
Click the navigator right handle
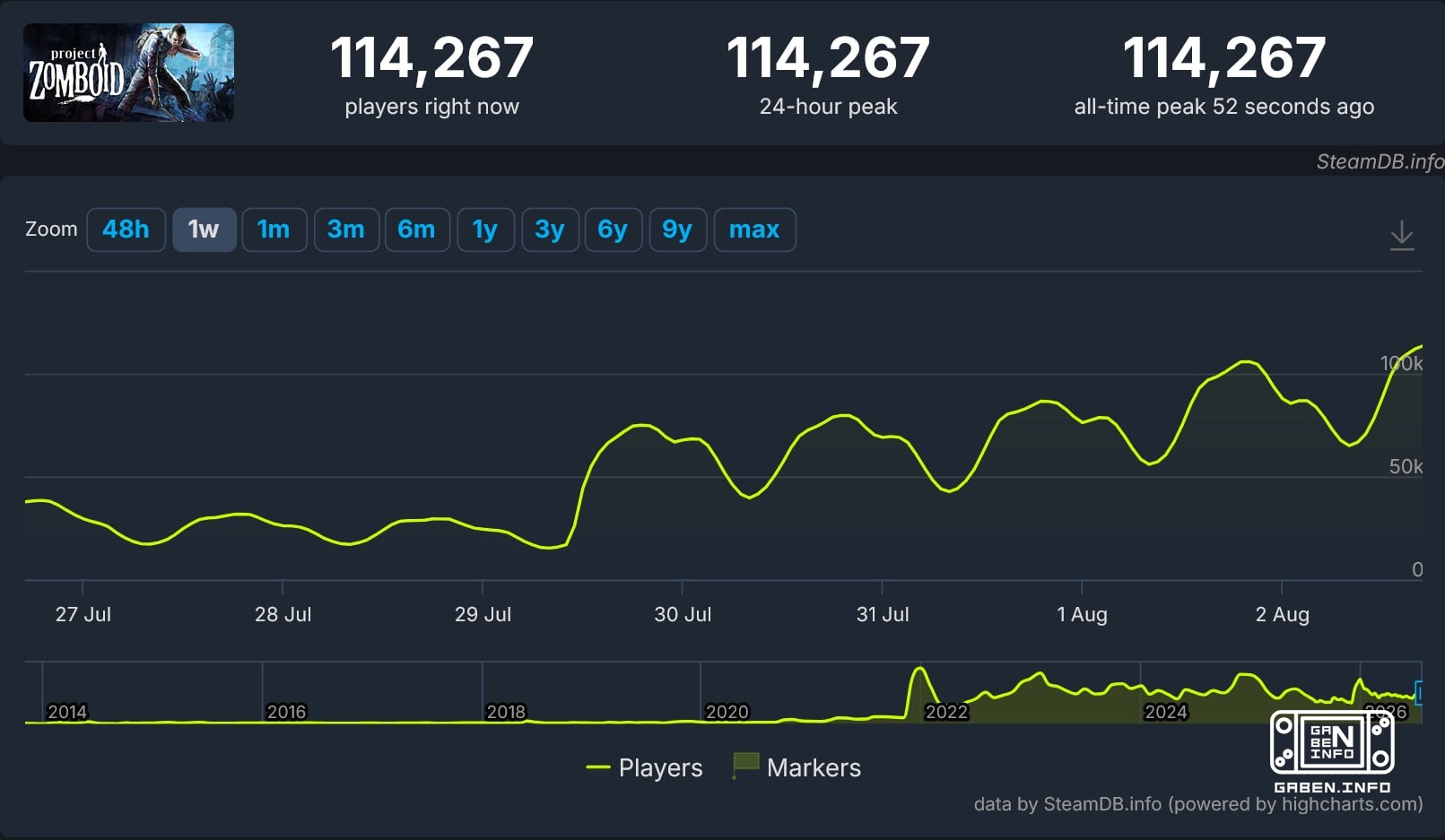(1419, 692)
